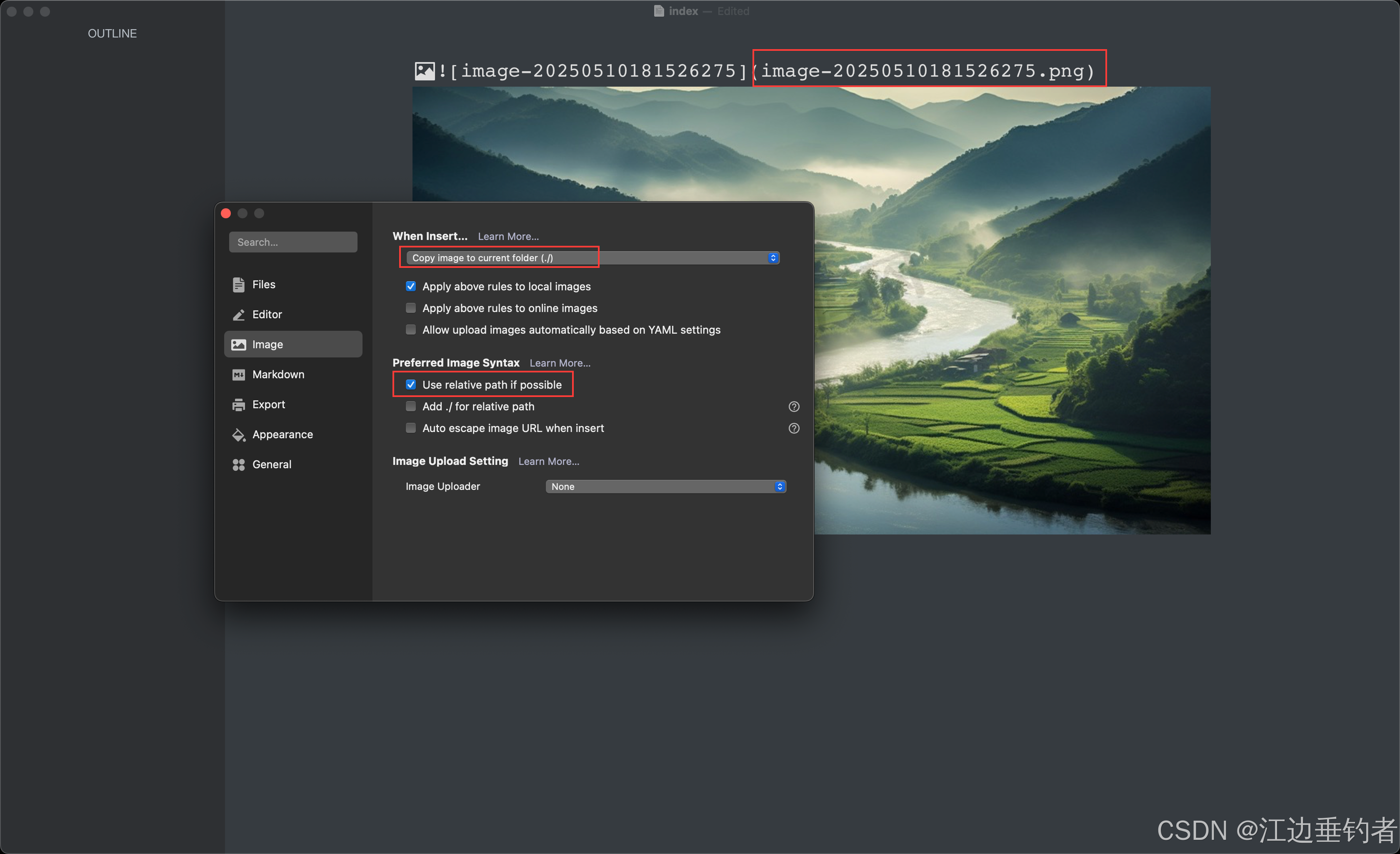Uncheck Apply above rules to local images
Image resolution: width=1400 pixels, height=854 pixels.
coord(411,286)
